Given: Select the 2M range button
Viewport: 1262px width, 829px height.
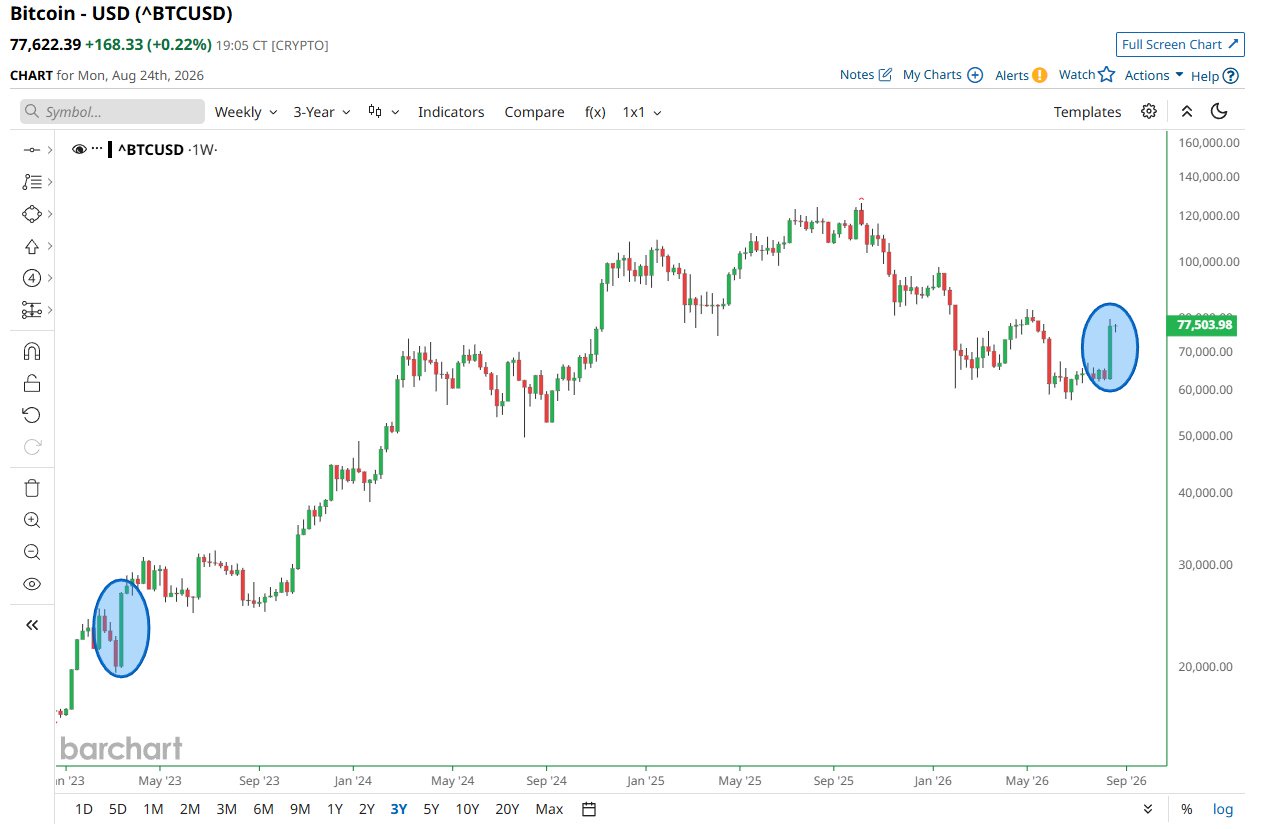Looking at the screenshot, I should coord(190,809).
